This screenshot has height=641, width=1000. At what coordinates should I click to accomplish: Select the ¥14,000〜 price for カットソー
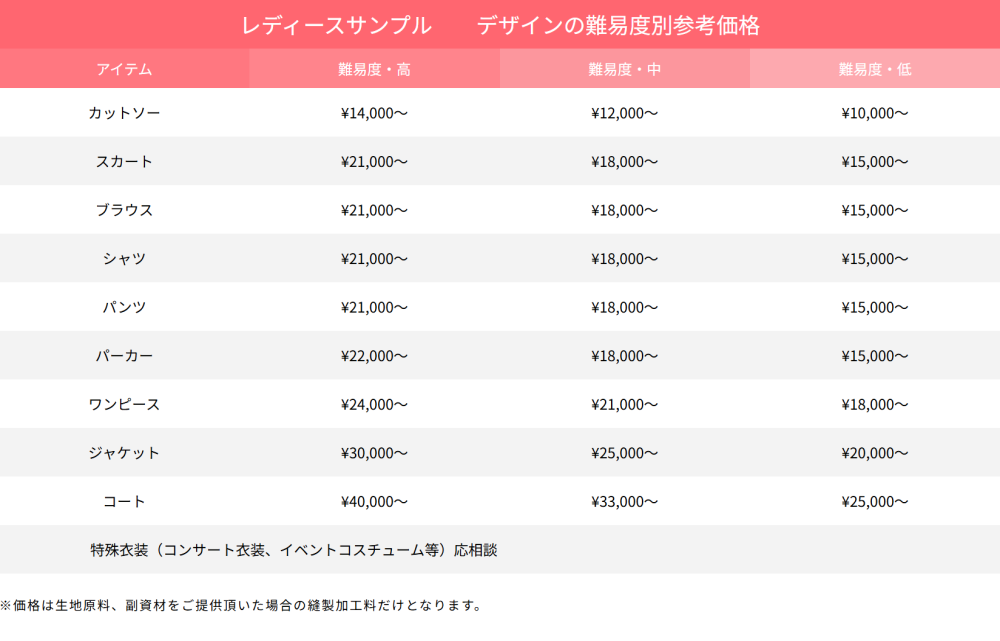pos(374,113)
